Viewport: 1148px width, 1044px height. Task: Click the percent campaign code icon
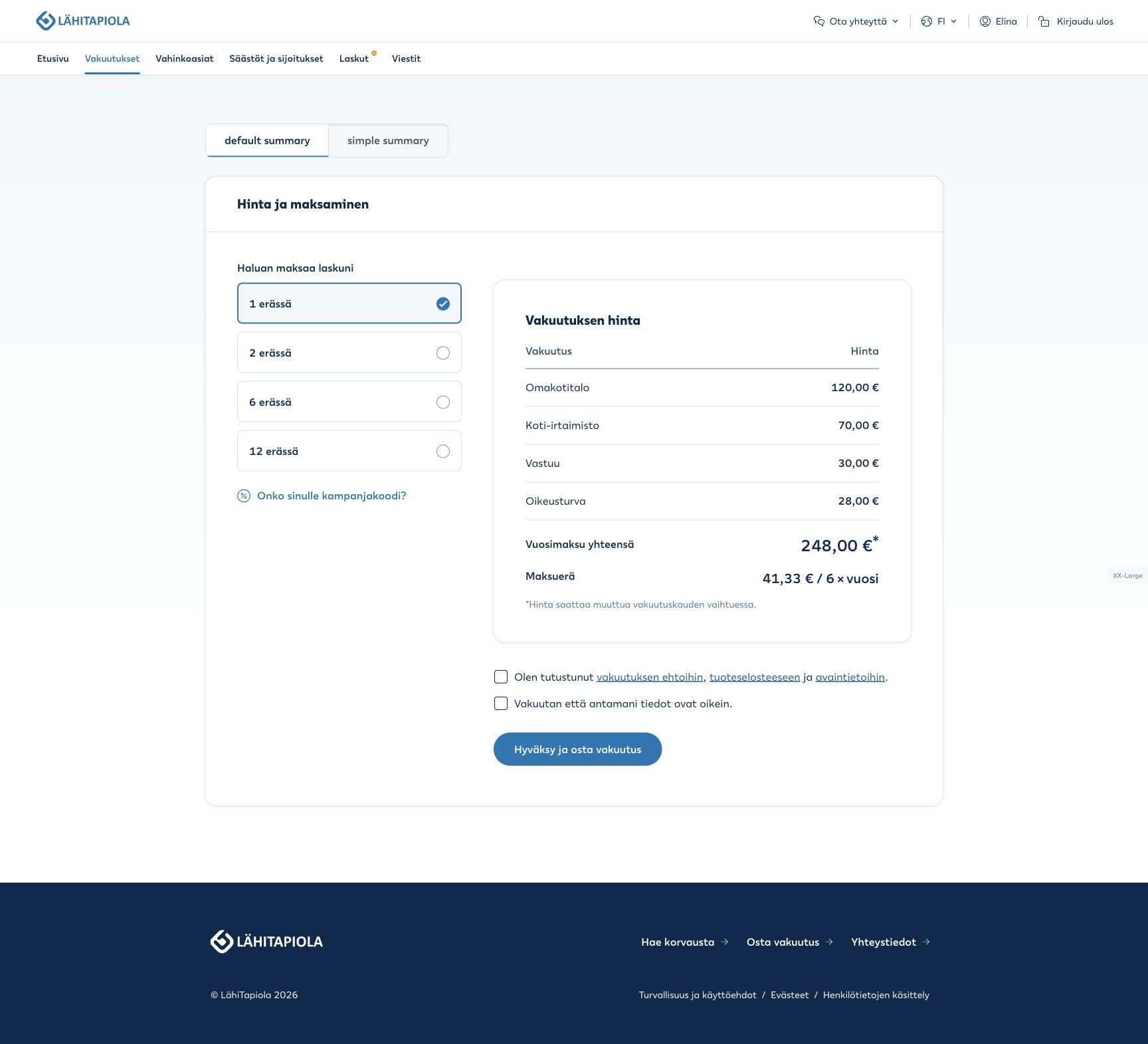(244, 495)
